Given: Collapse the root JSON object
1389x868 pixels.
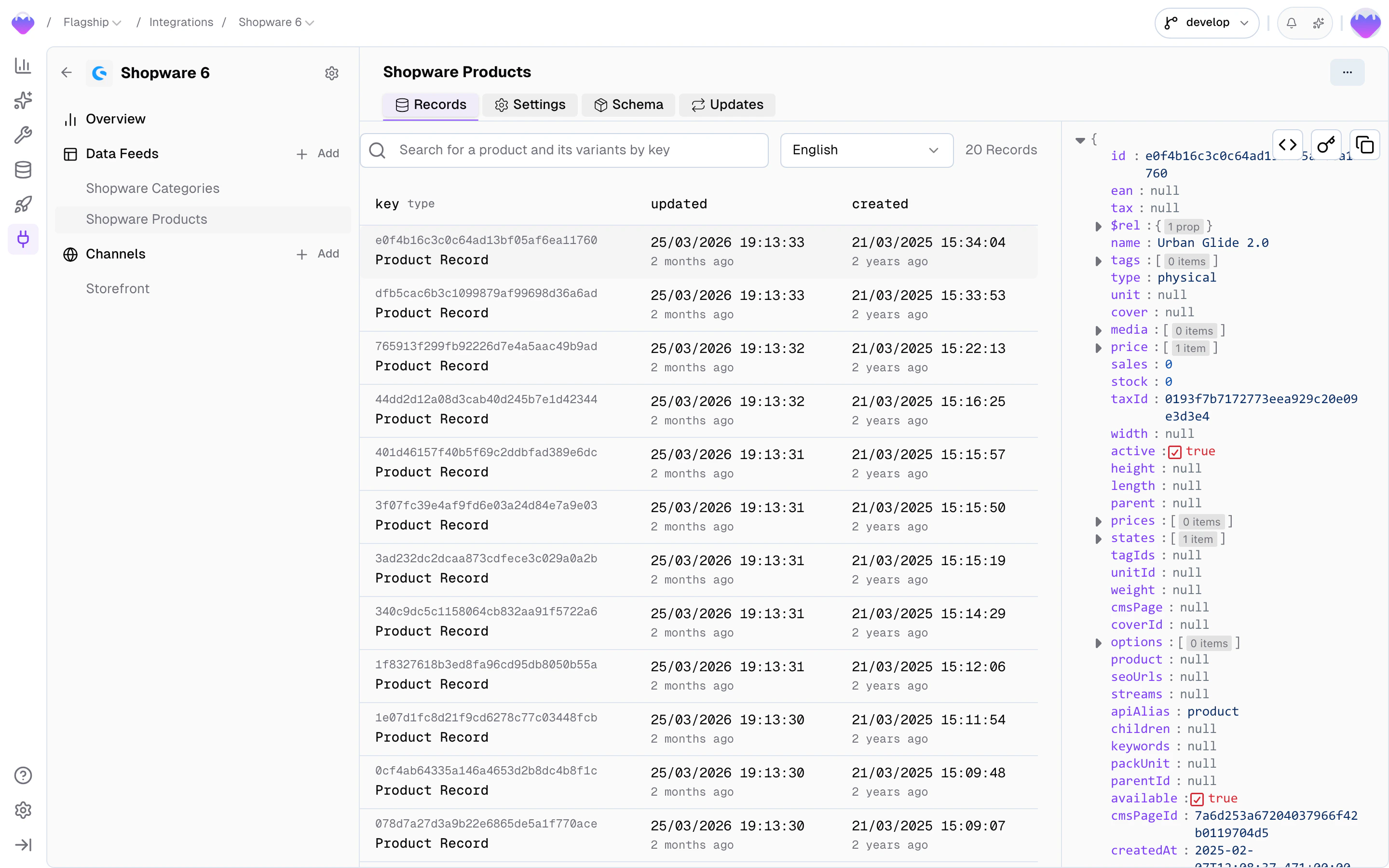Looking at the screenshot, I should coord(1080,140).
